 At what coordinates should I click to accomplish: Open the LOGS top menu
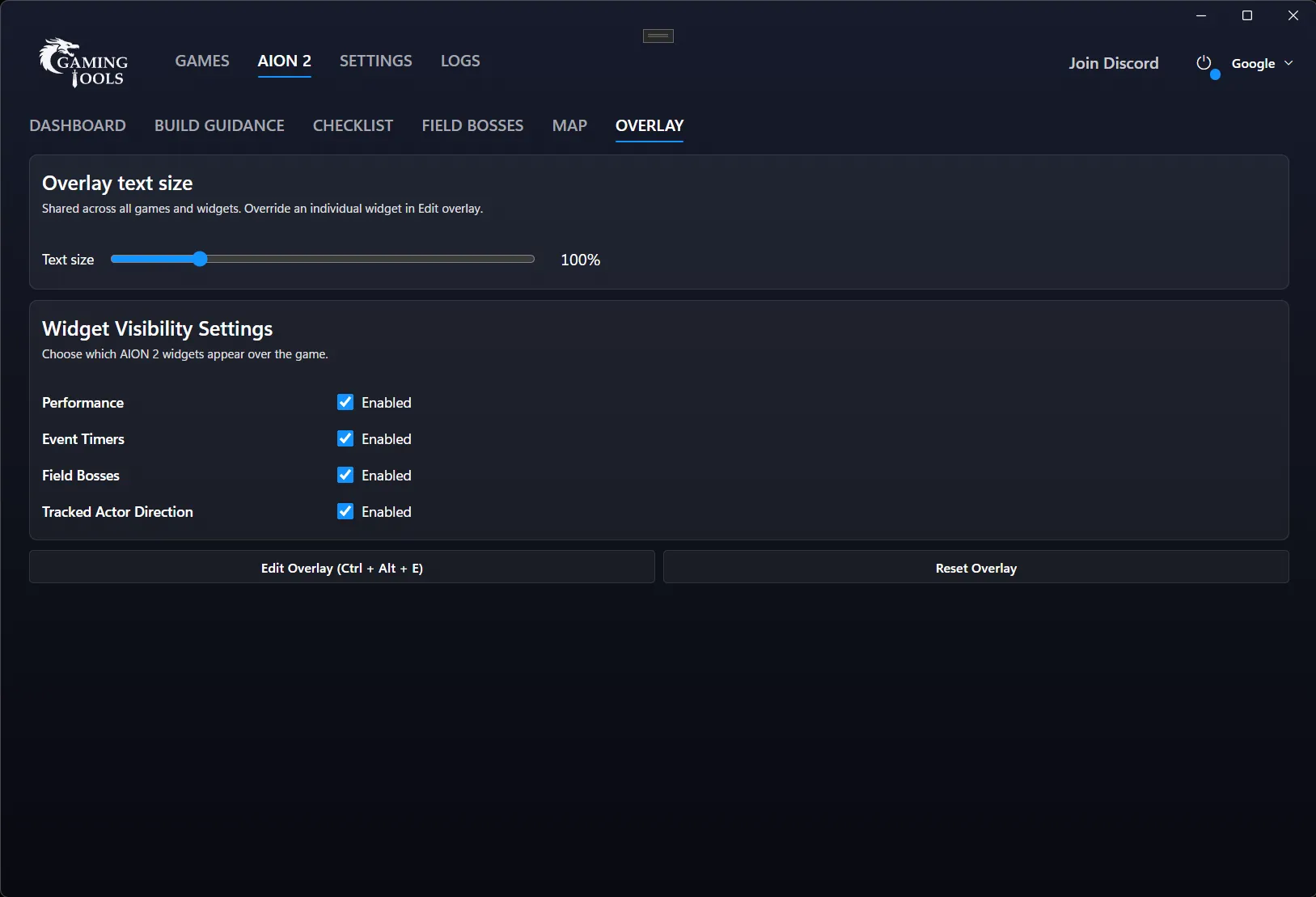tap(460, 61)
